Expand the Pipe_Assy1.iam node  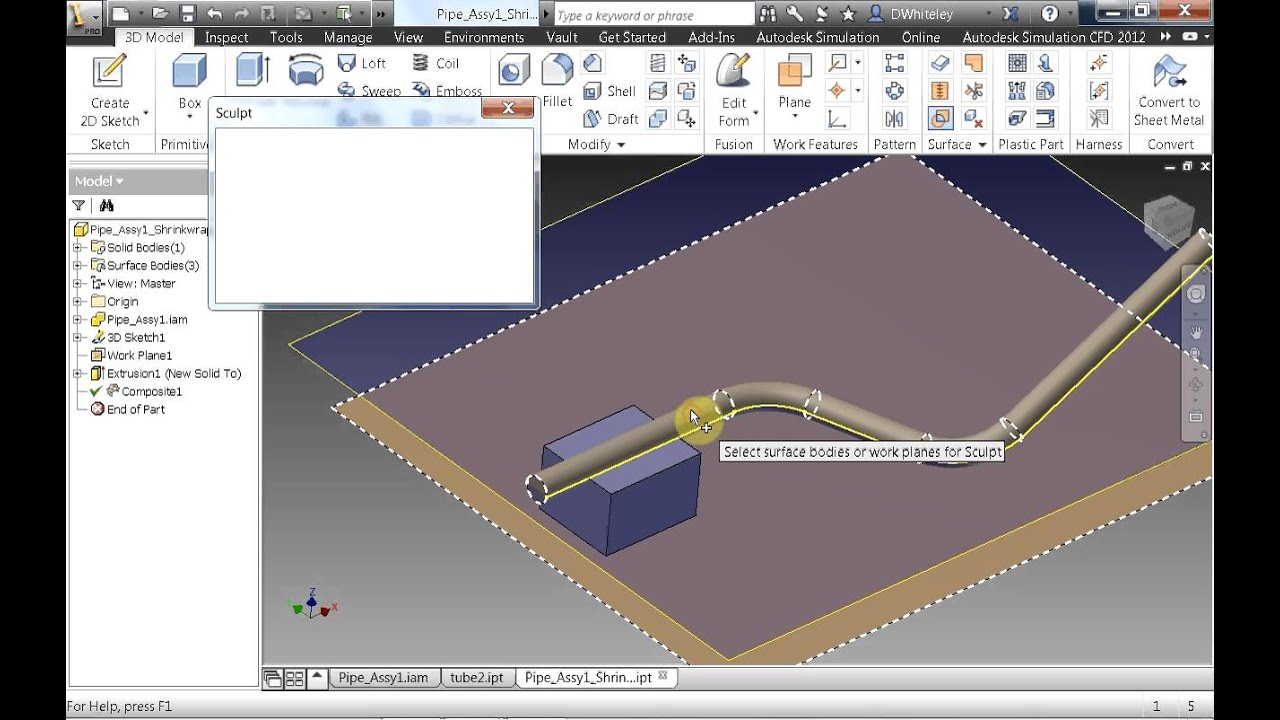tap(78, 320)
